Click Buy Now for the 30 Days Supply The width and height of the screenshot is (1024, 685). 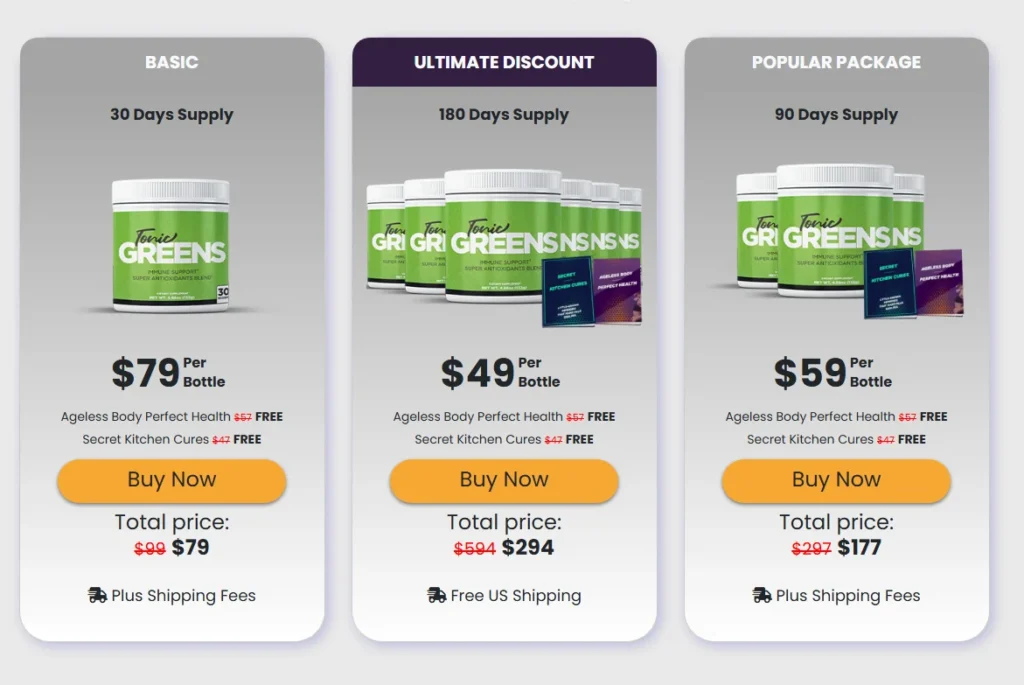171,480
